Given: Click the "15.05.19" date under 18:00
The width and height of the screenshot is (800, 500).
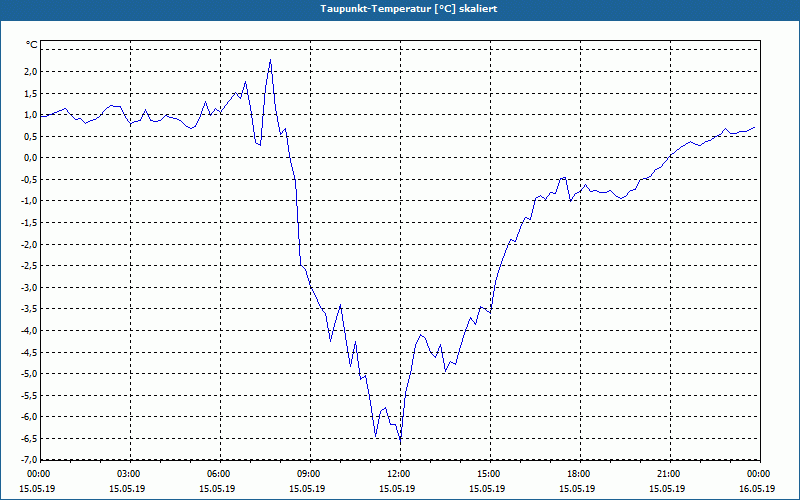Looking at the screenshot, I should coord(577,489).
